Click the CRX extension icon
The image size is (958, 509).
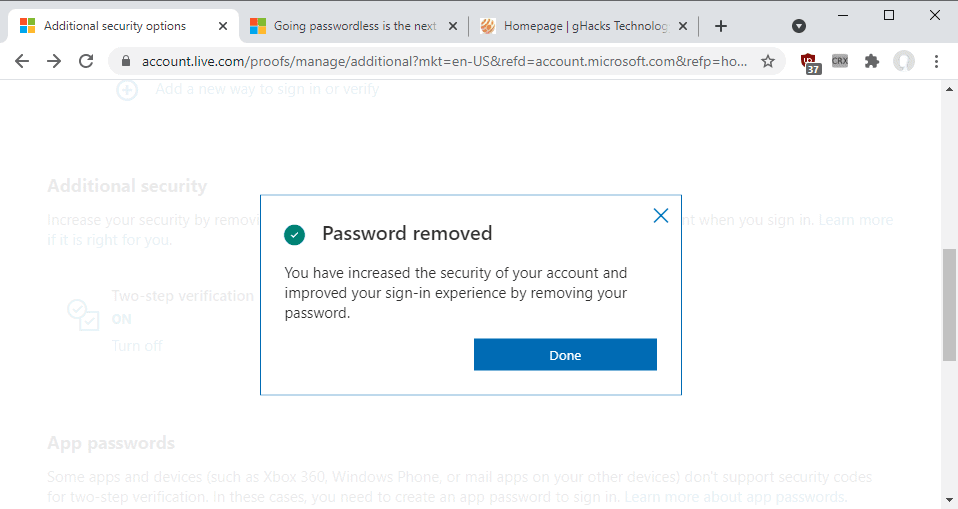point(840,61)
